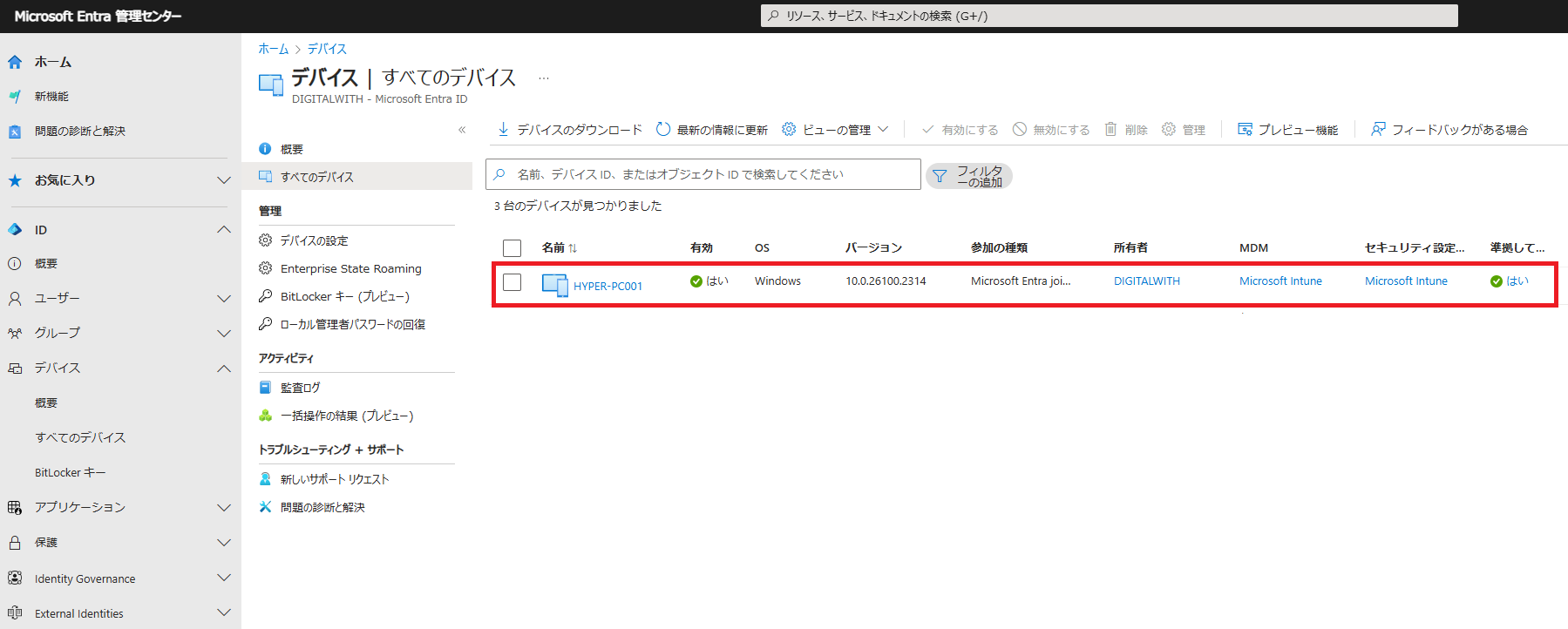Sort by 名前 column header
Screen dimensions: 1568x629
[559, 248]
